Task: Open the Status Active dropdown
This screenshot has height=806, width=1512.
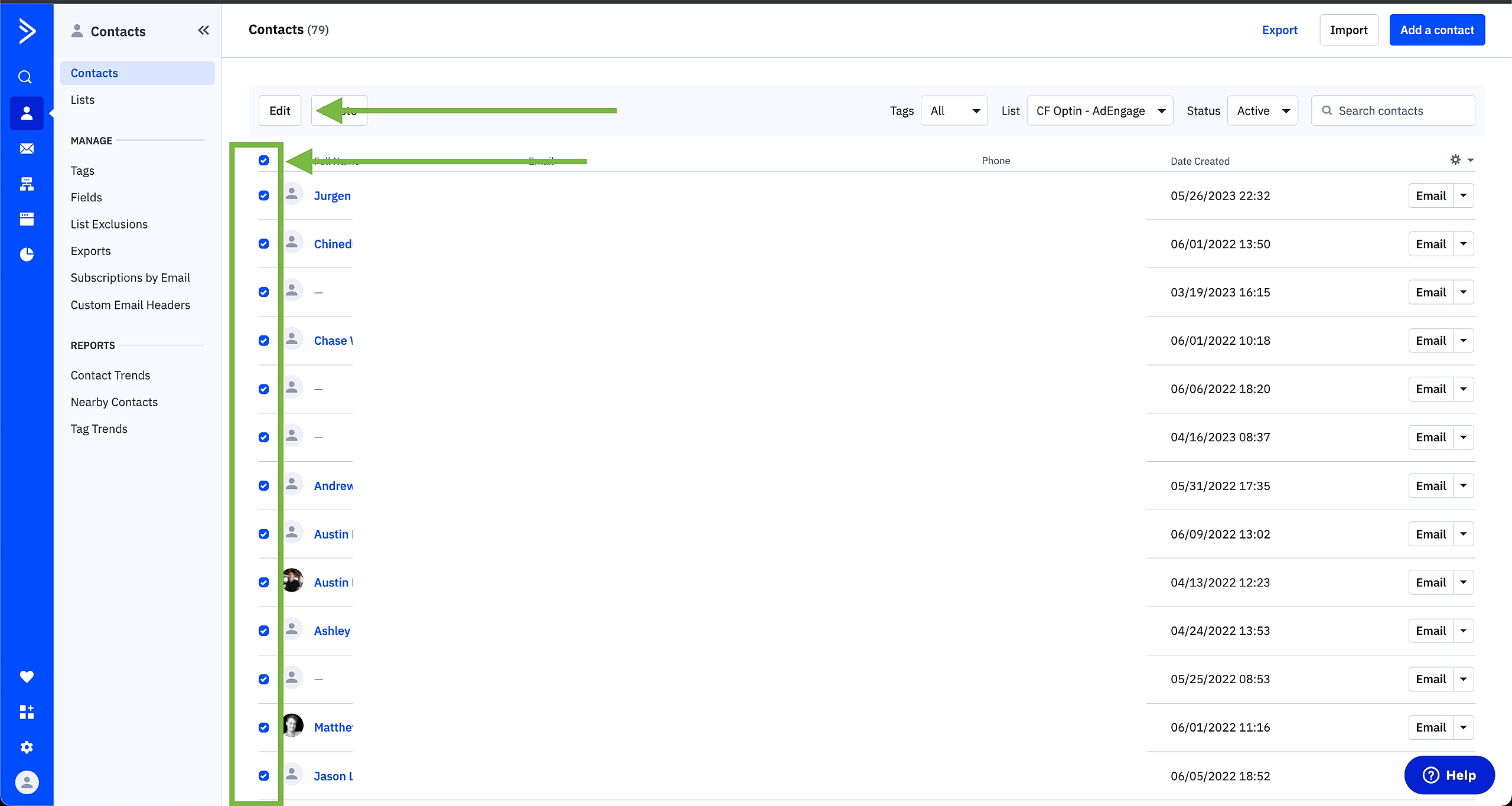Action: coord(1262,111)
